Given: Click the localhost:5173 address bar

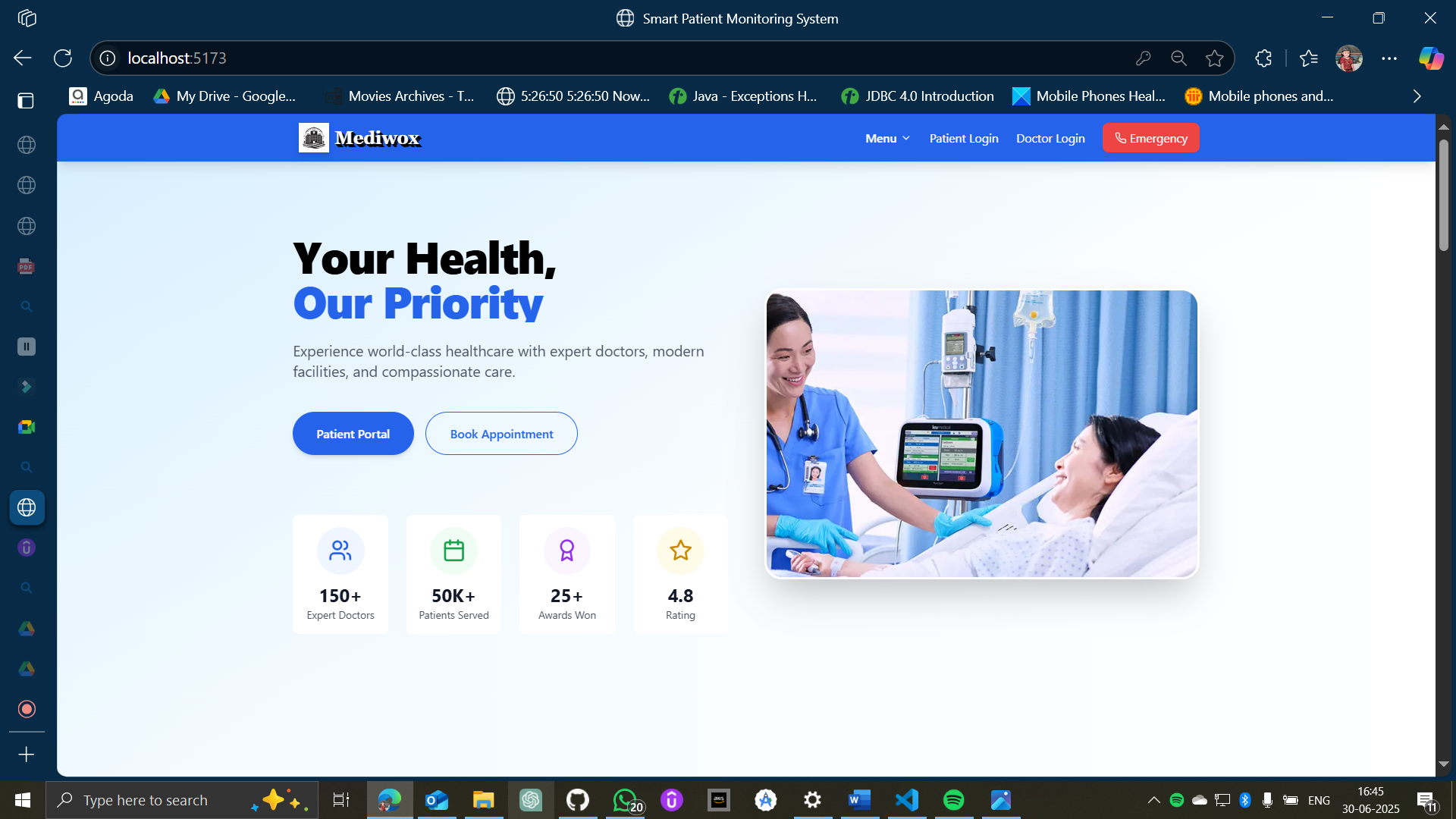Looking at the screenshot, I should 607,58.
